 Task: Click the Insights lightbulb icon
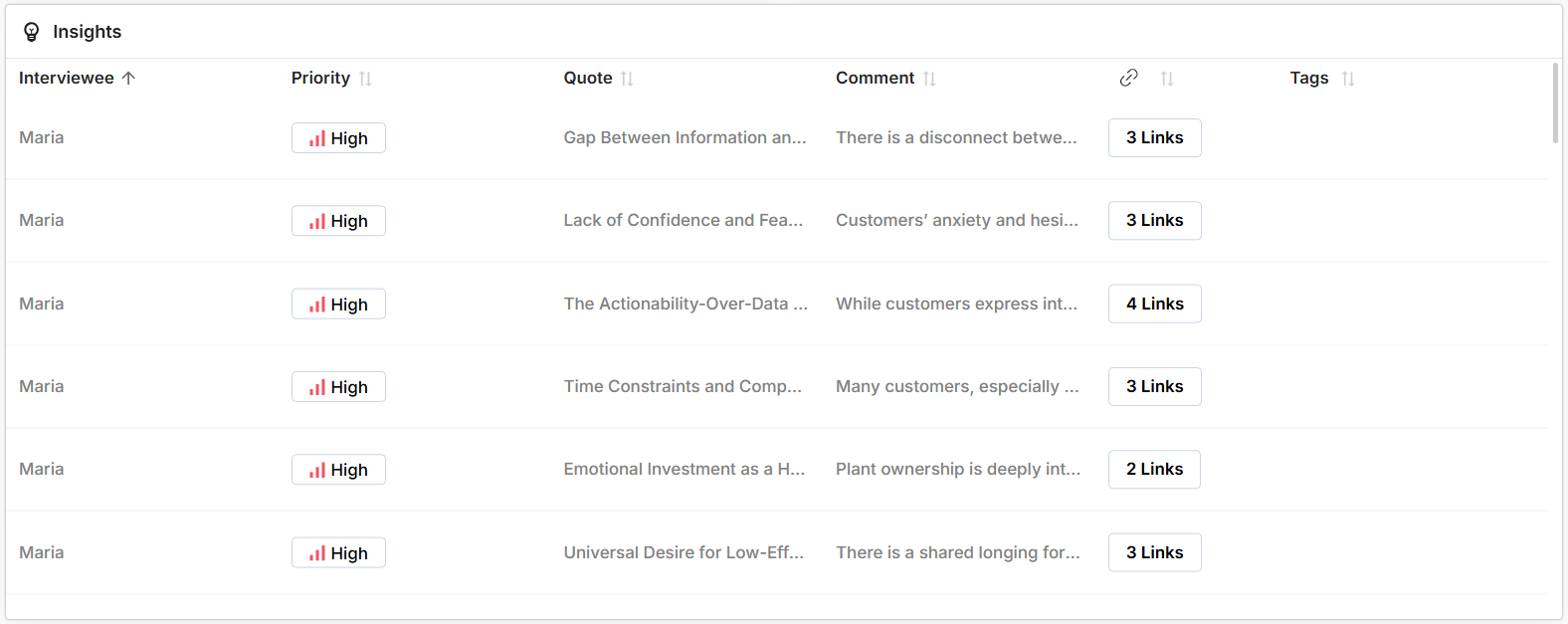[32, 32]
